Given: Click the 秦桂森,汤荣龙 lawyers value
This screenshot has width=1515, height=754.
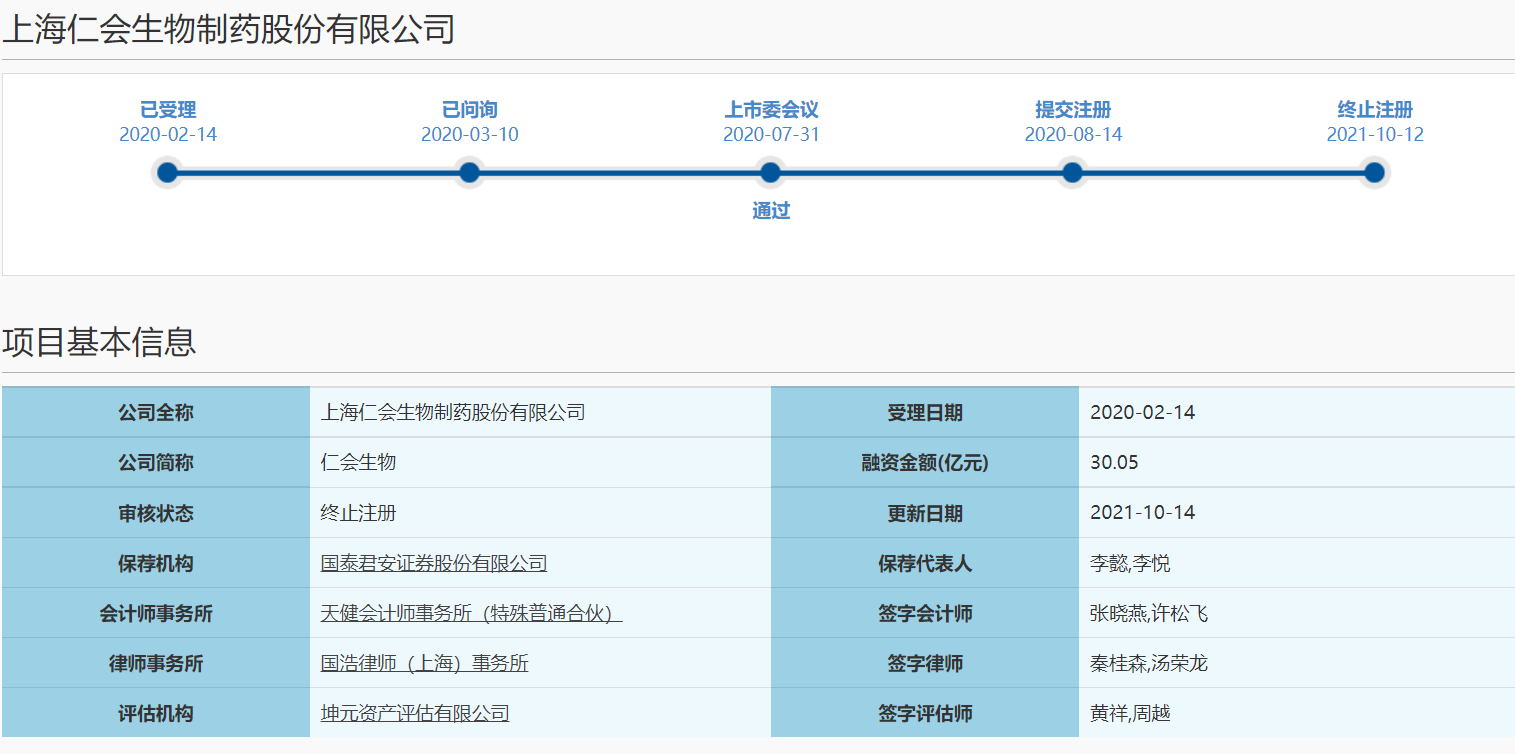Looking at the screenshot, I should pos(1149,663).
